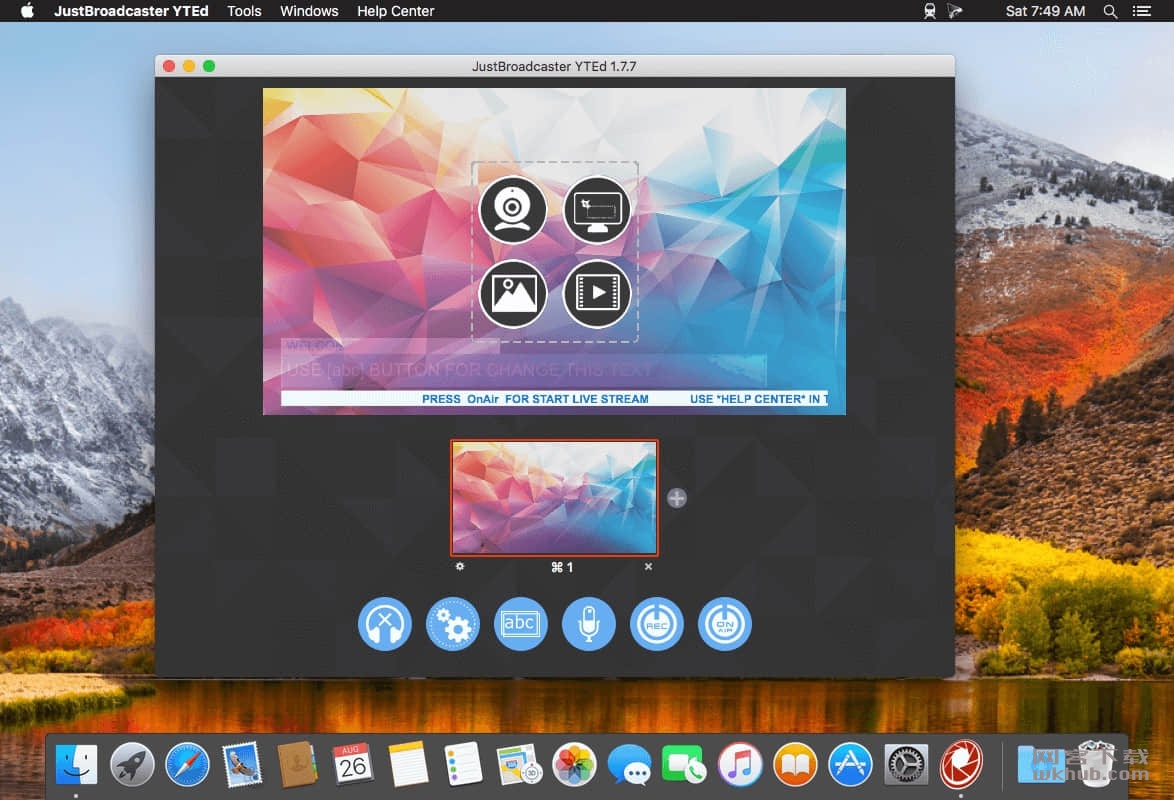
Task: Launch iTunes from the Dock
Action: [x=740, y=765]
